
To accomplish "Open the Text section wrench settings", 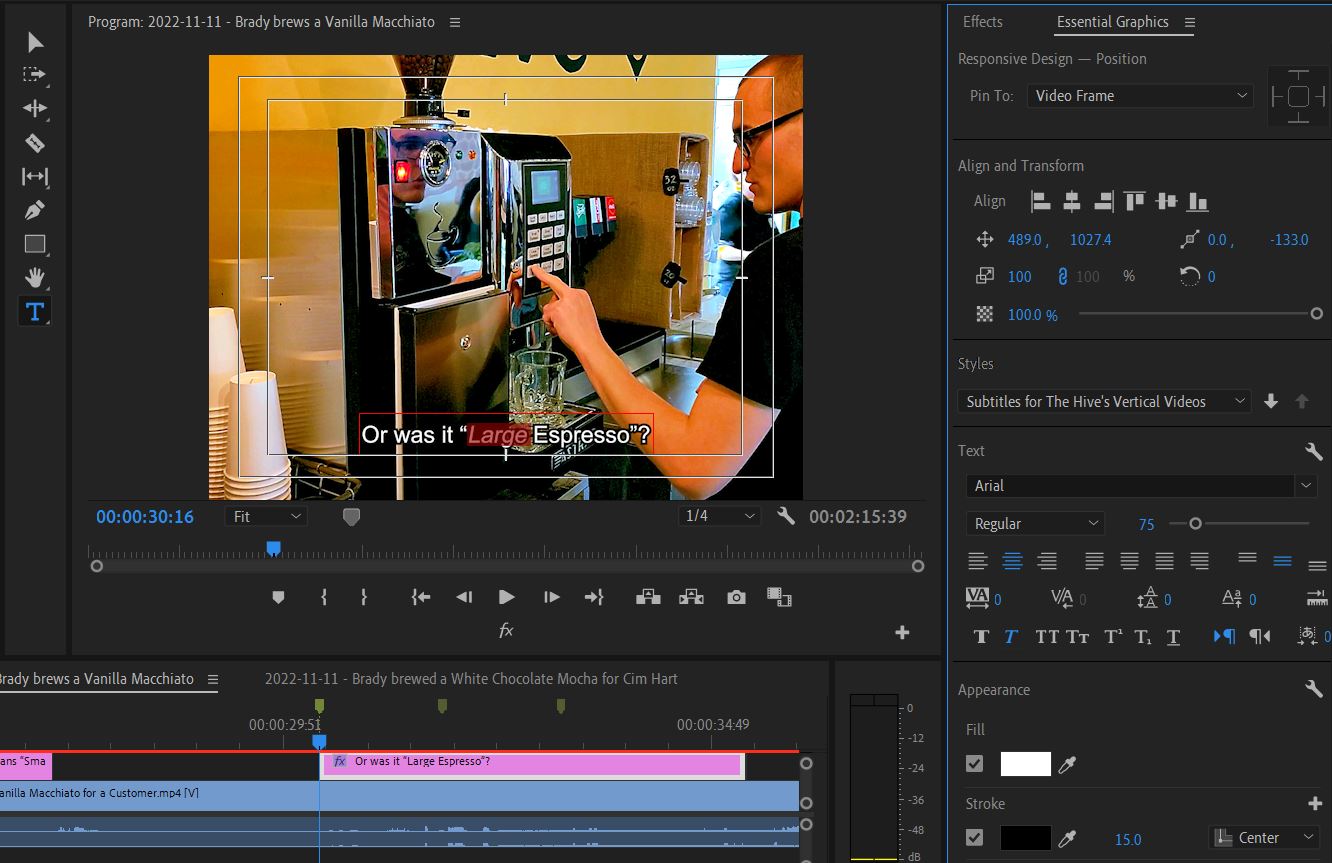I will tap(1314, 451).
